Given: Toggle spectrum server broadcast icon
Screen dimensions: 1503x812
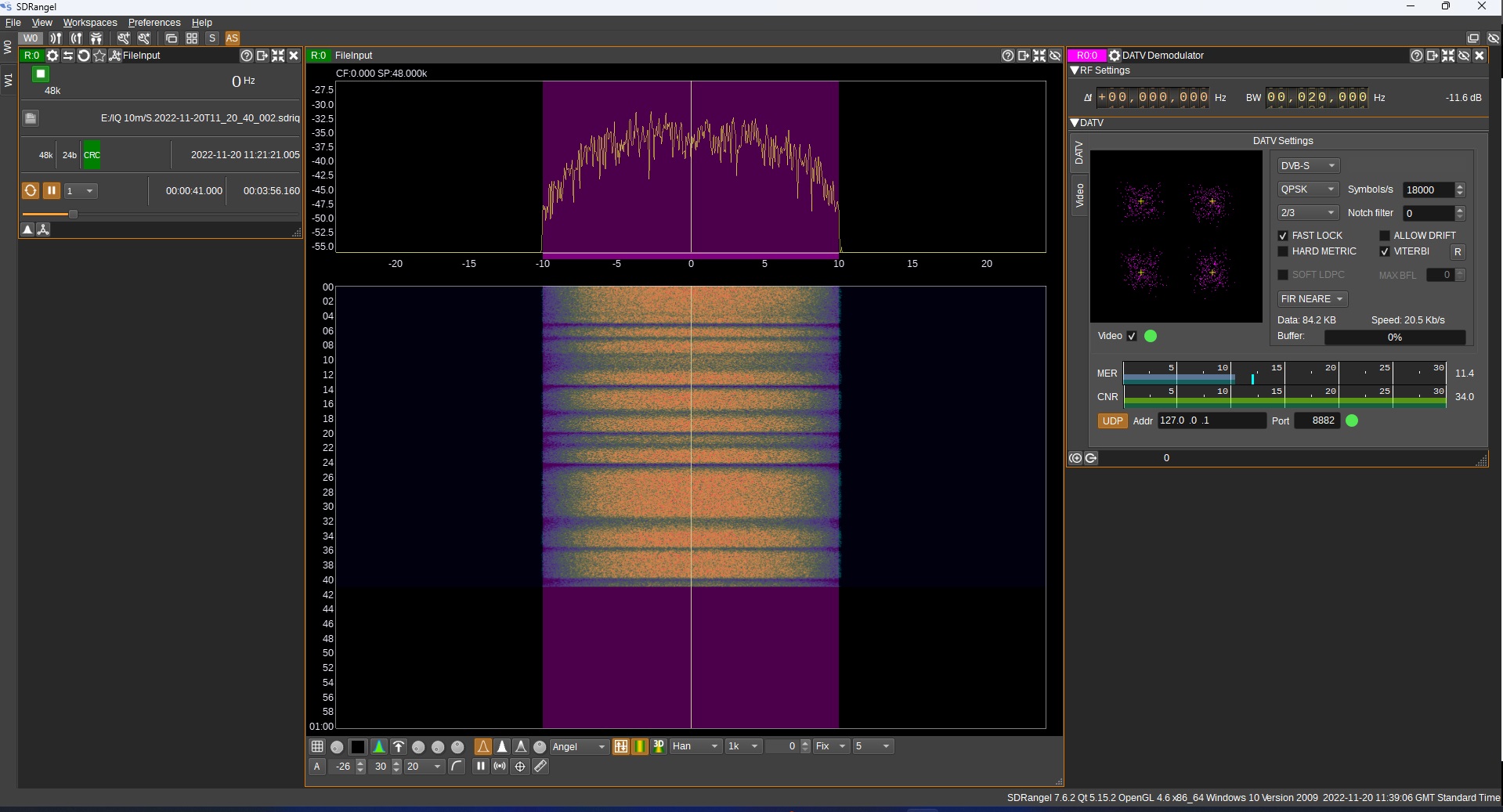Looking at the screenshot, I should click(x=500, y=767).
